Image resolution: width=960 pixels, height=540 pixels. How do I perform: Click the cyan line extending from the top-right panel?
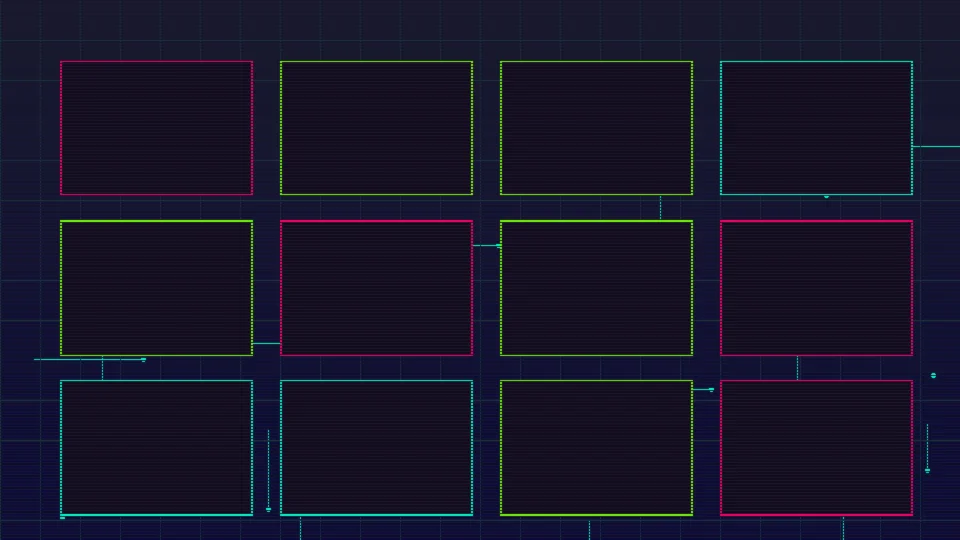pos(936,146)
